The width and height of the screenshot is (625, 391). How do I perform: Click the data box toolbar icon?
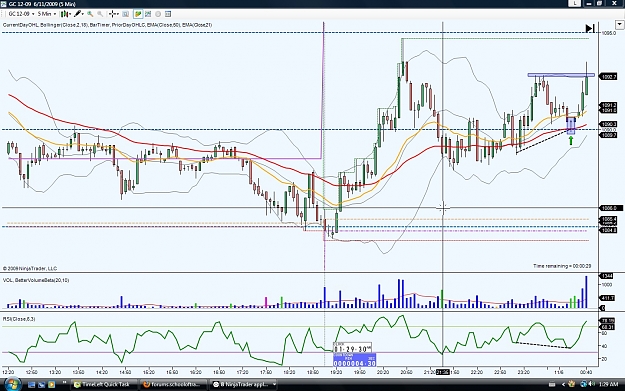pyautogui.click(x=126, y=14)
